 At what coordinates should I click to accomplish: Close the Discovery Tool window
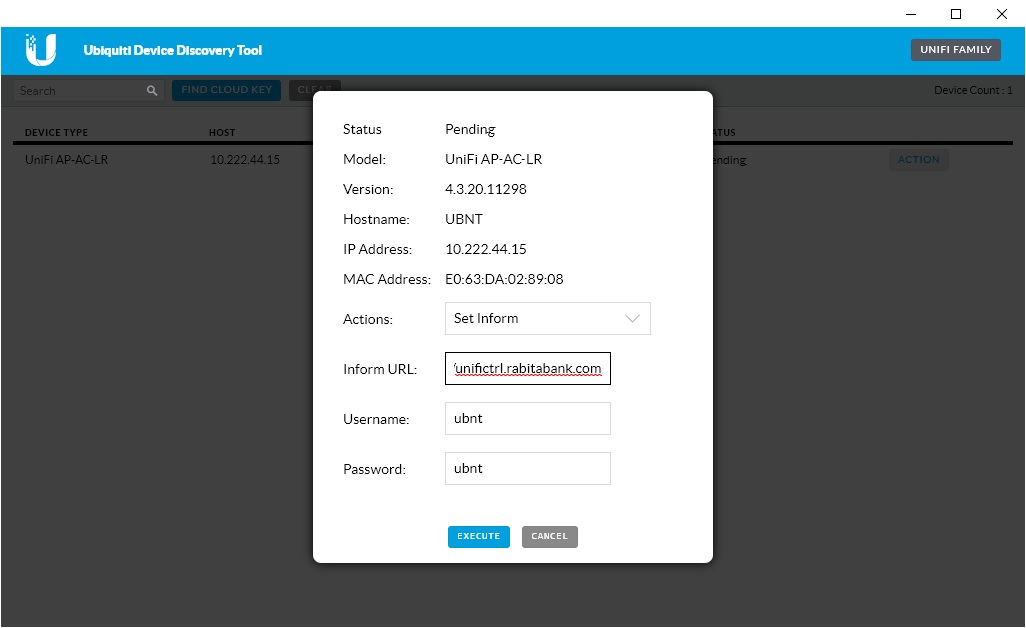(1002, 14)
